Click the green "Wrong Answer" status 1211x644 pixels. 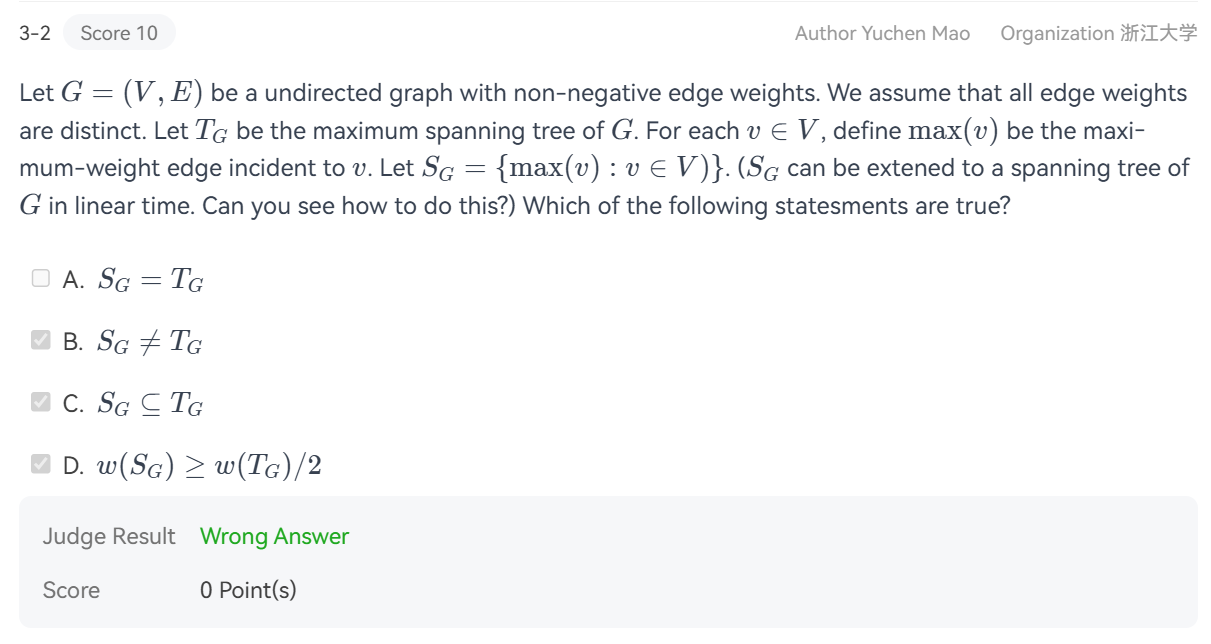pos(274,537)
